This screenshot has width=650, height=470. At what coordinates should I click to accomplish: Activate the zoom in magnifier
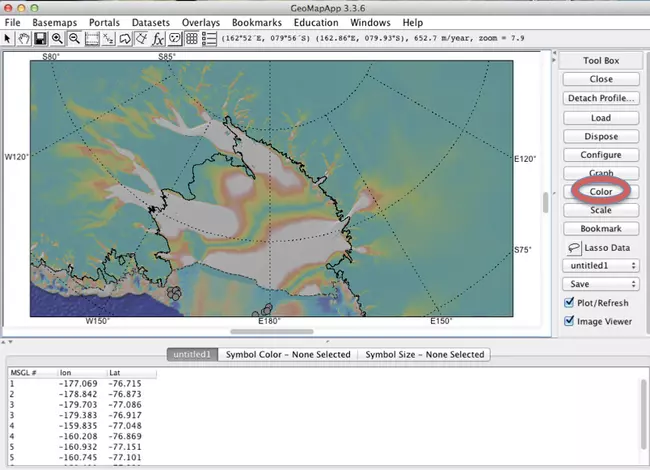[57, 38]
